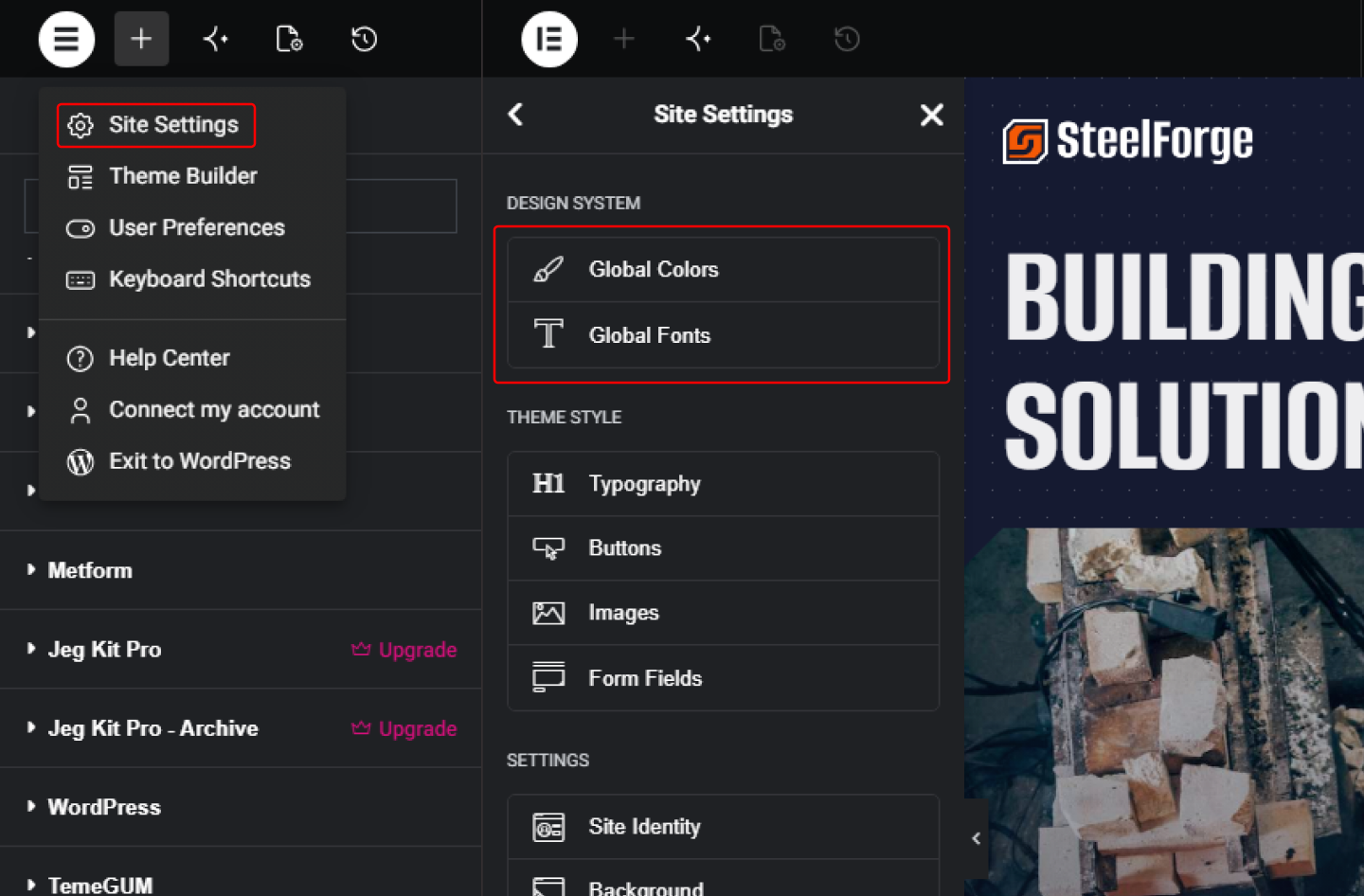Open page settings document icon in left toolbar

pyautogui.click(x=289, y=39)
